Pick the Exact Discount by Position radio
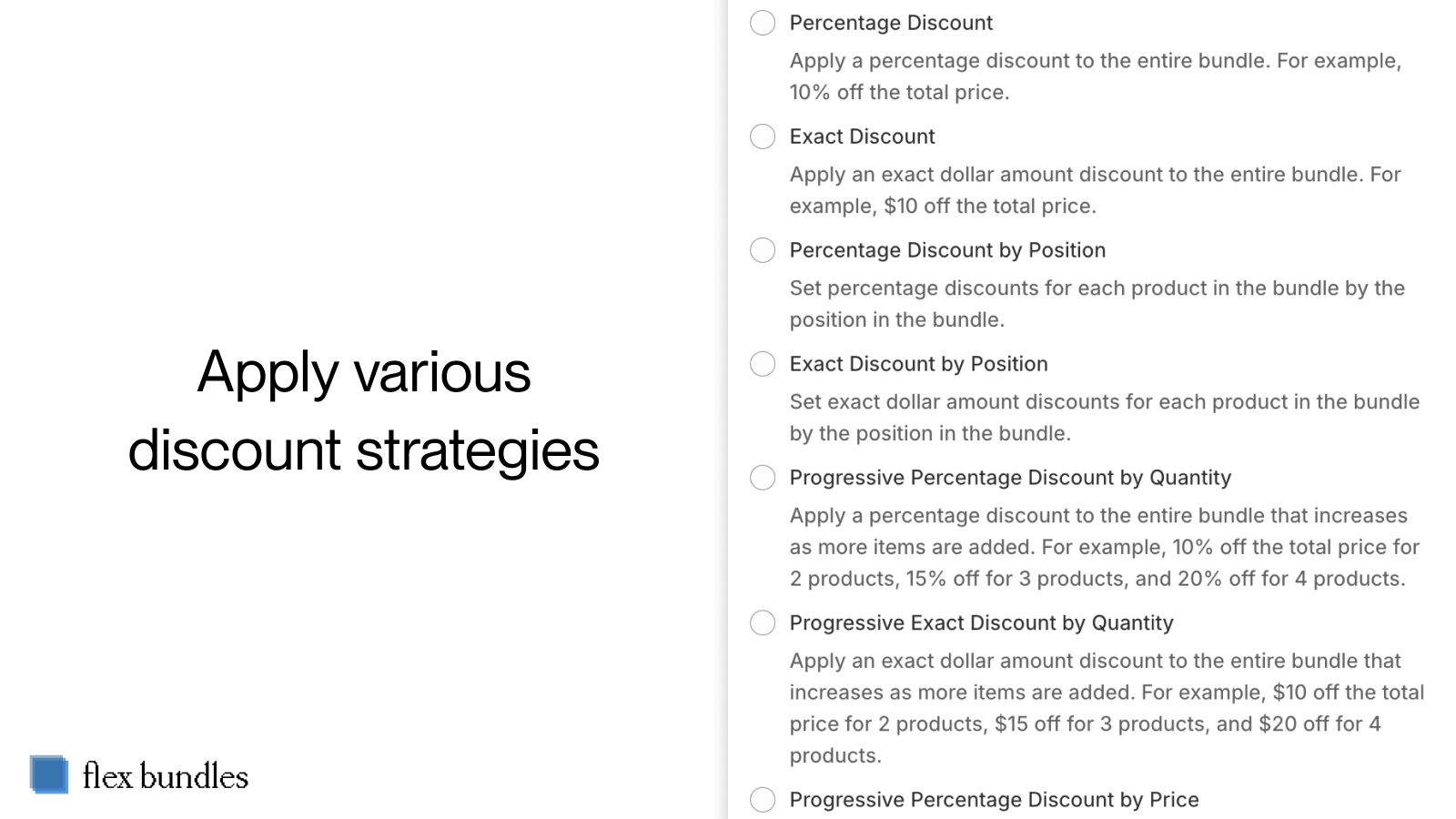This screenshot has width=1456, height=819. tap(763, 364)
